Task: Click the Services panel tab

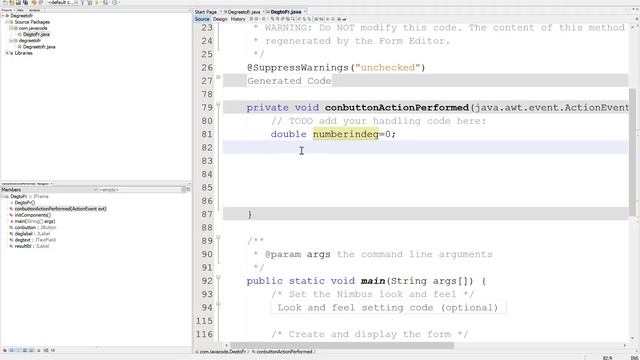Action: (34, 10)
